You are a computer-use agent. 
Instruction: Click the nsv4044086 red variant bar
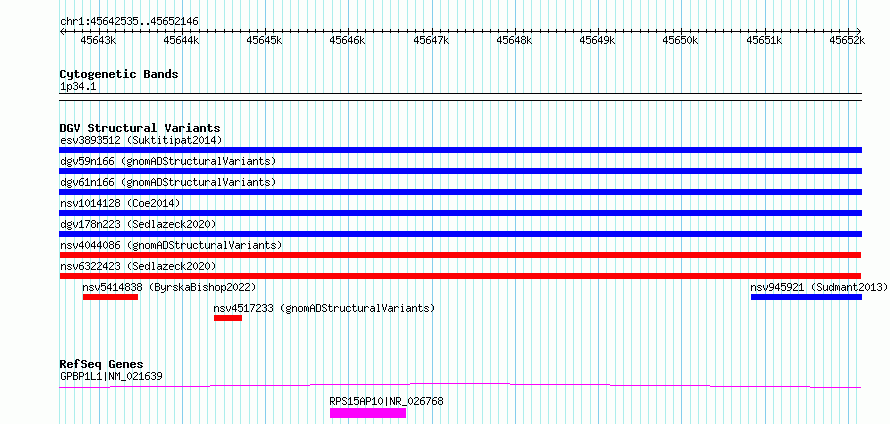(x=460, y=255)
